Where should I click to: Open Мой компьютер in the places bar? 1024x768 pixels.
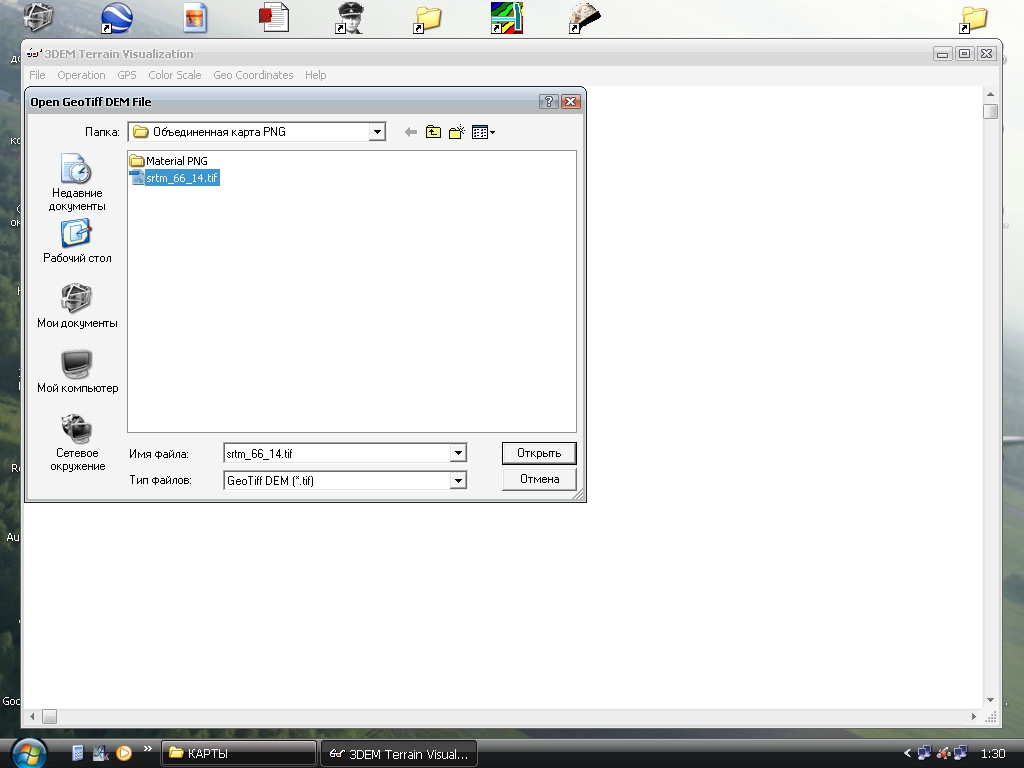[77, 372]
